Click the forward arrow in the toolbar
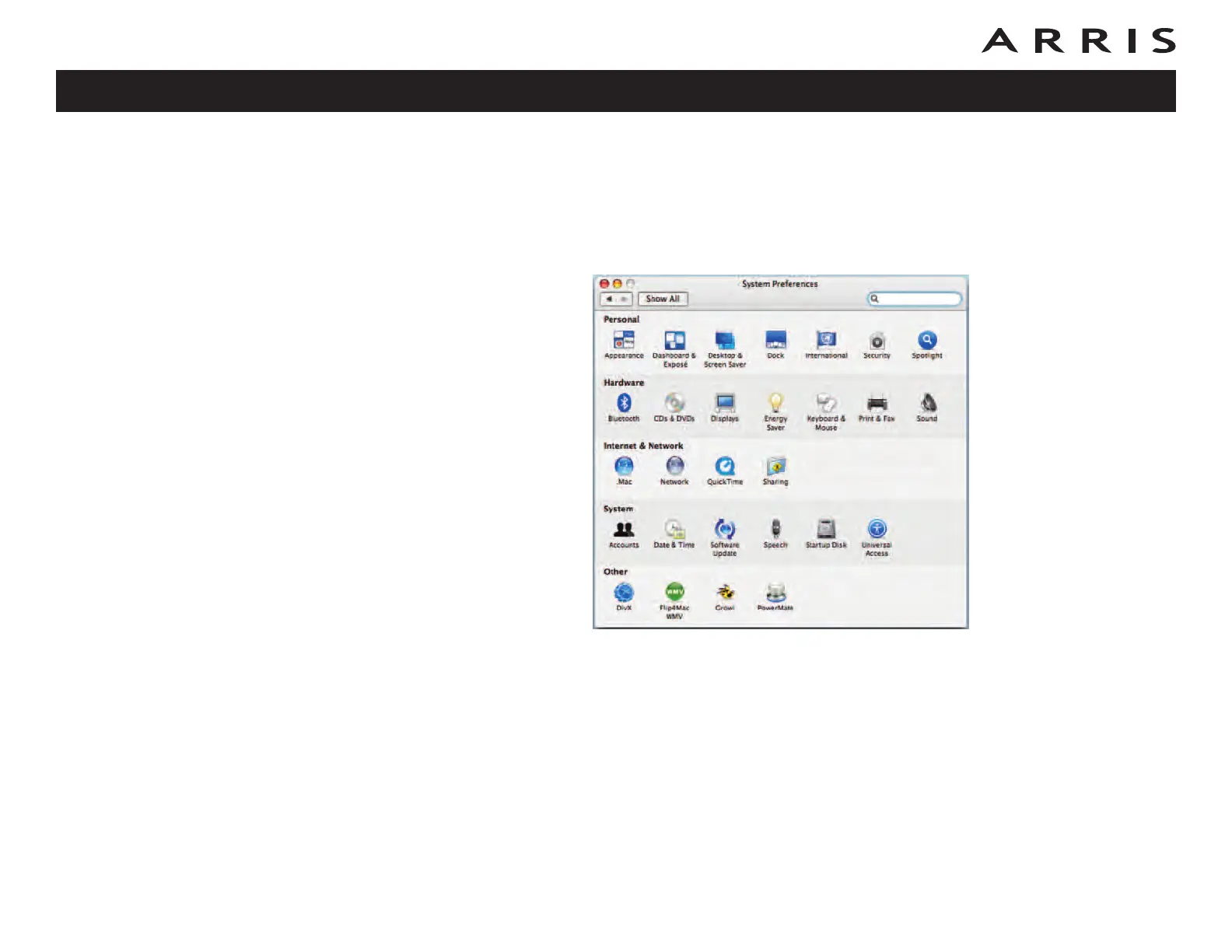The image size is (1232, 952). (x=624, y=299)
